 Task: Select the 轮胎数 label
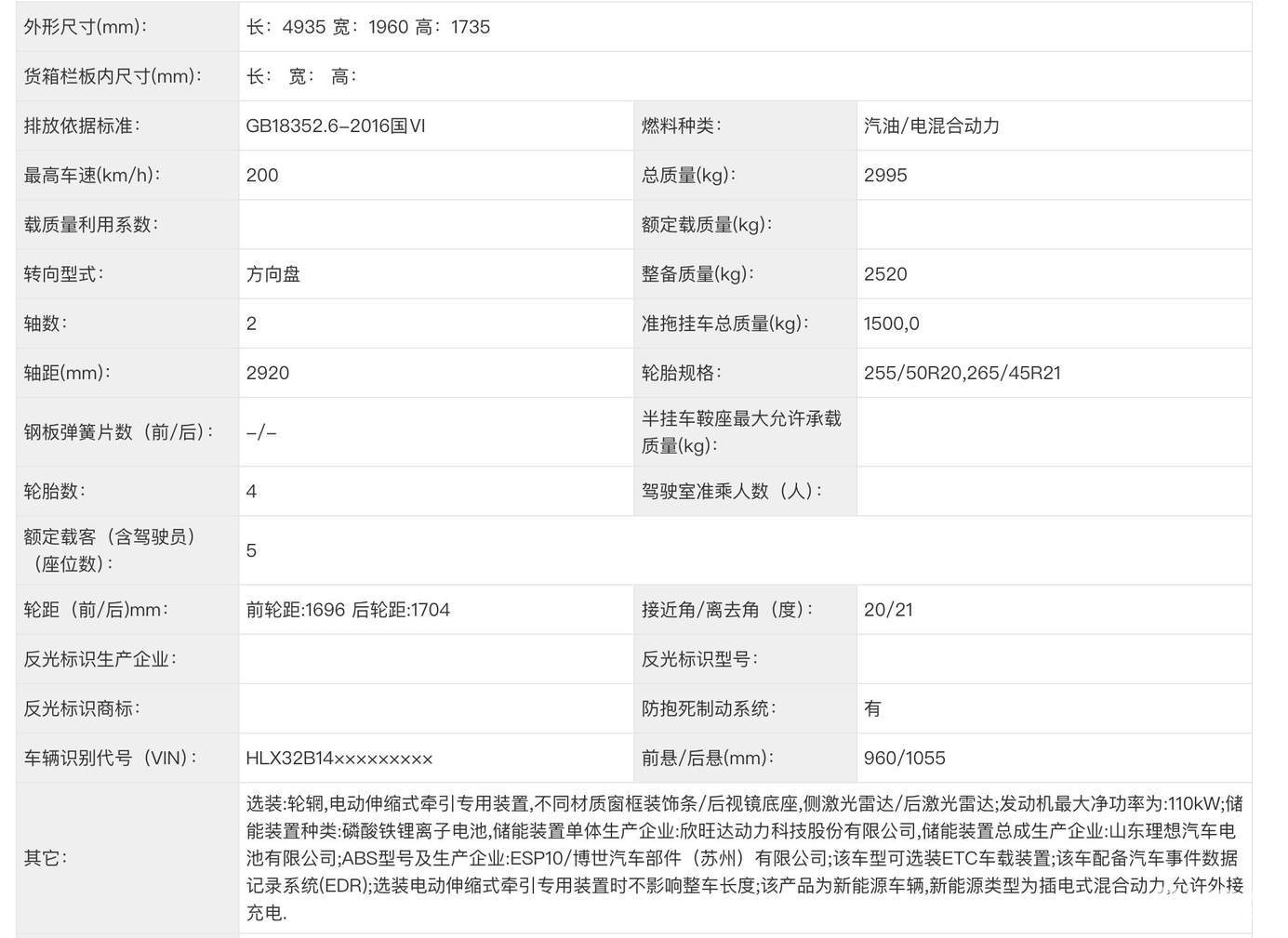[x=54, y=491]
